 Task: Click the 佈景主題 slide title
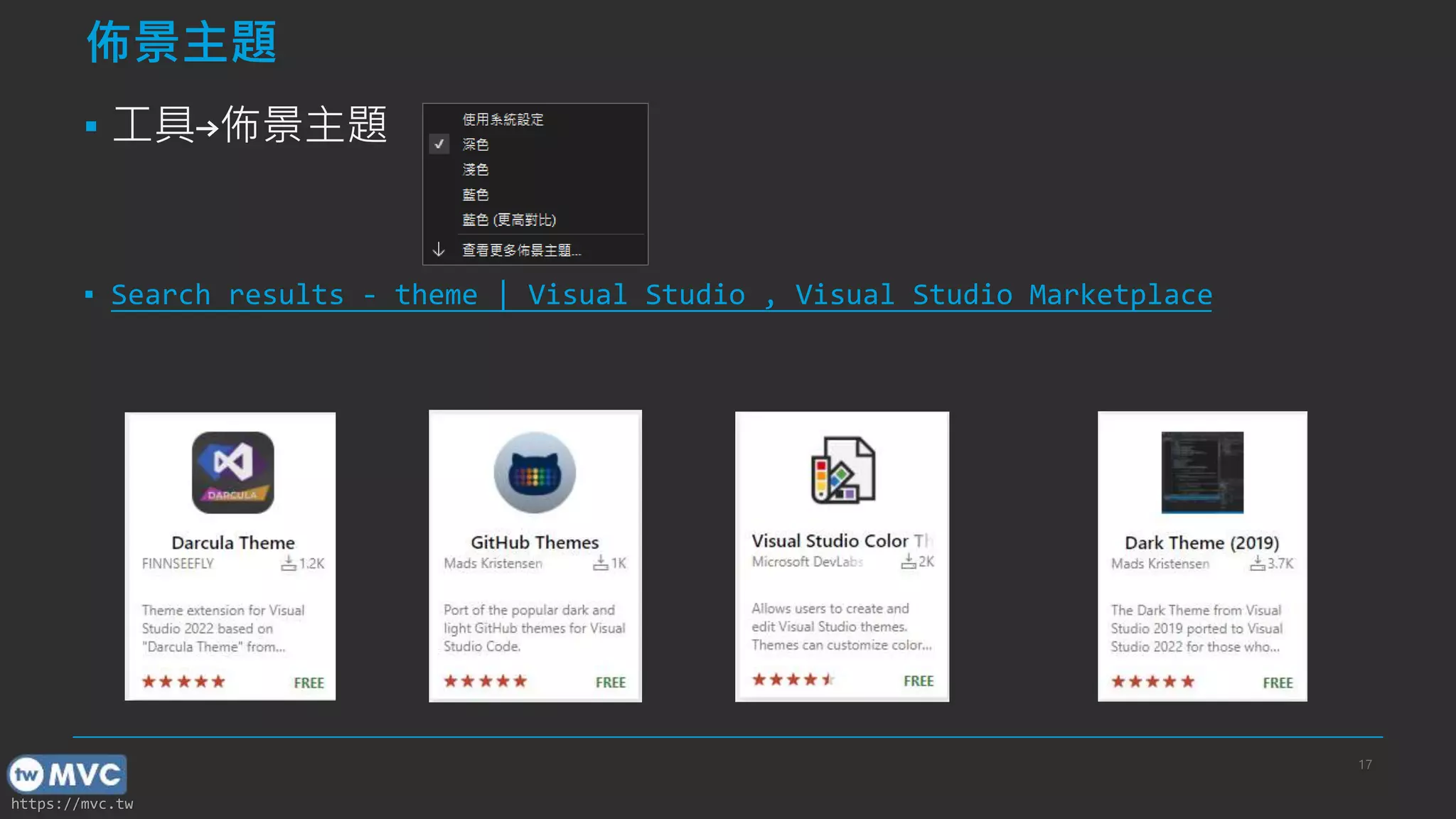click(182, 42)
